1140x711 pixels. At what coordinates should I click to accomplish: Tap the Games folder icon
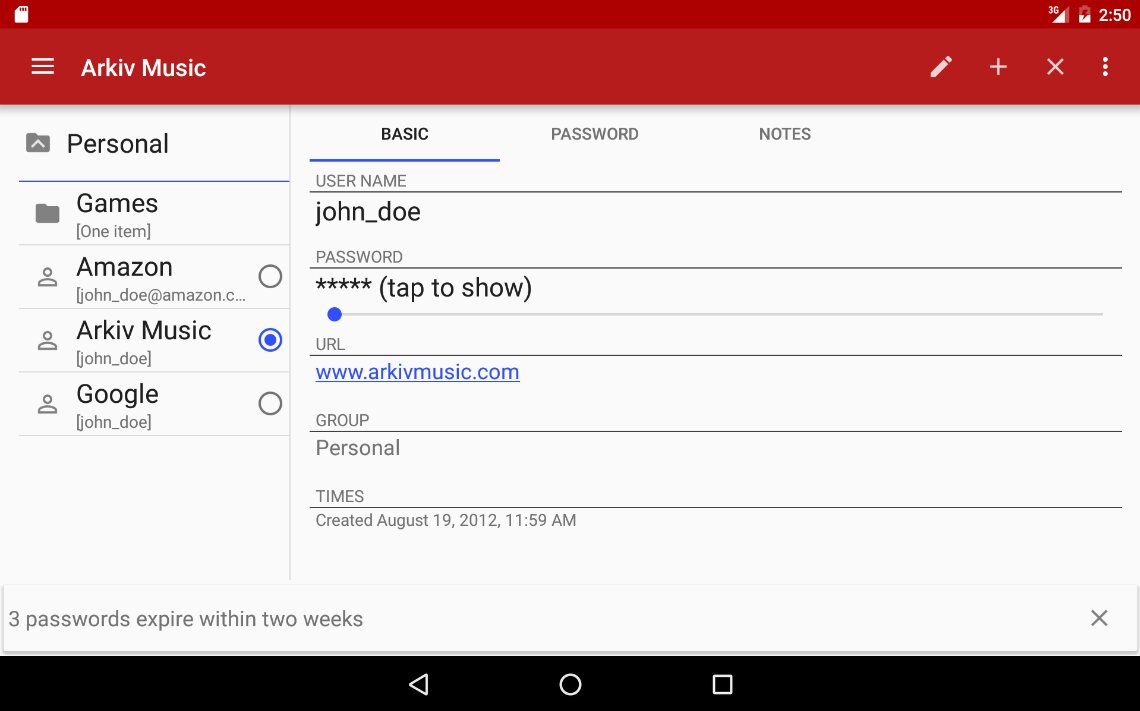(47, 213)
